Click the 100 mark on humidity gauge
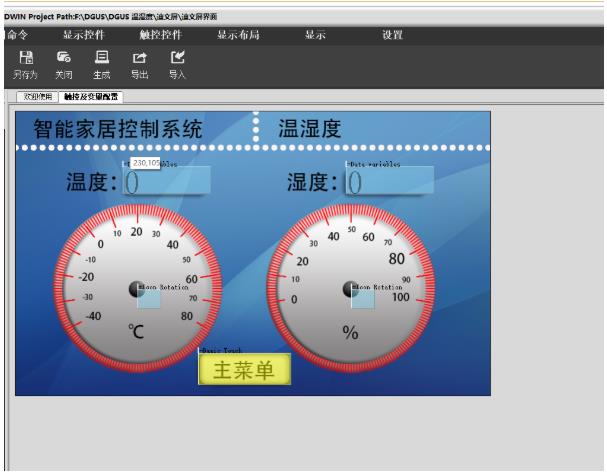Image resolution: width=607 pixels, height=476 pixels. click(x=401, y=297)
